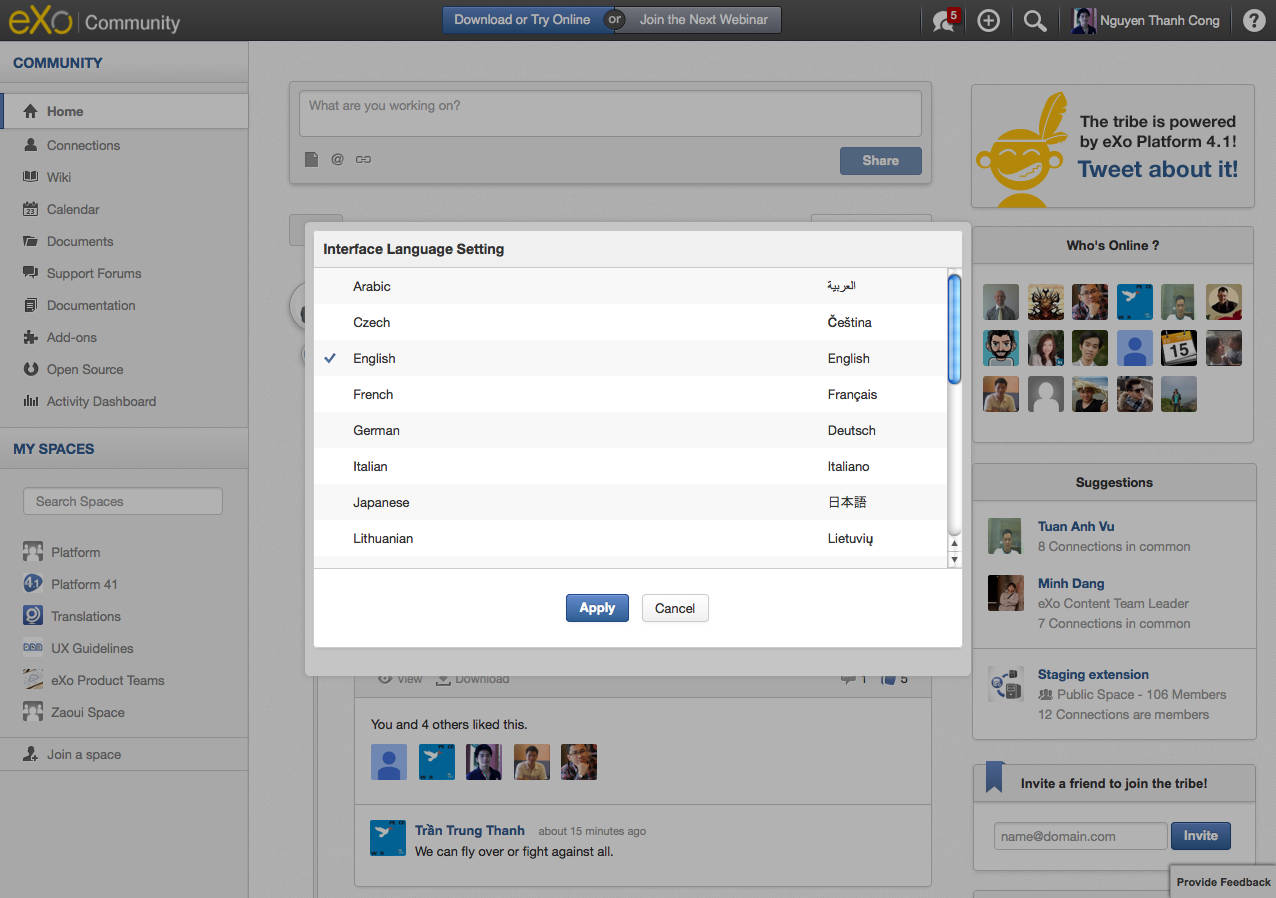Select French in the language list

(x=373, y=394)
